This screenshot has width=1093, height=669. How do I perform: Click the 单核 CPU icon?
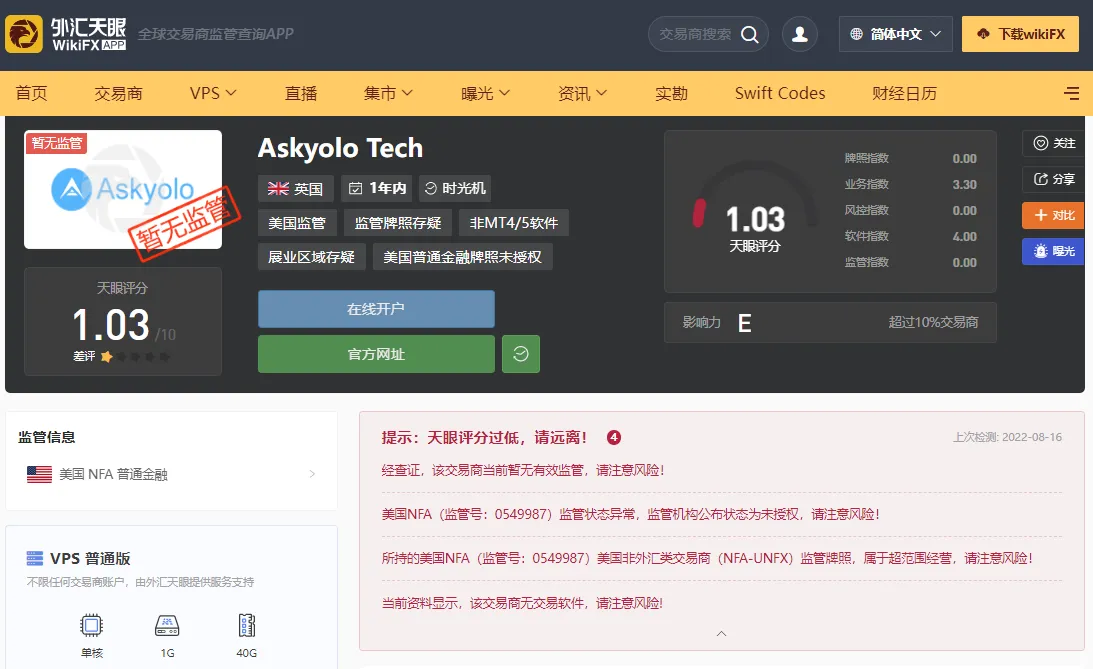click(91, 625)
